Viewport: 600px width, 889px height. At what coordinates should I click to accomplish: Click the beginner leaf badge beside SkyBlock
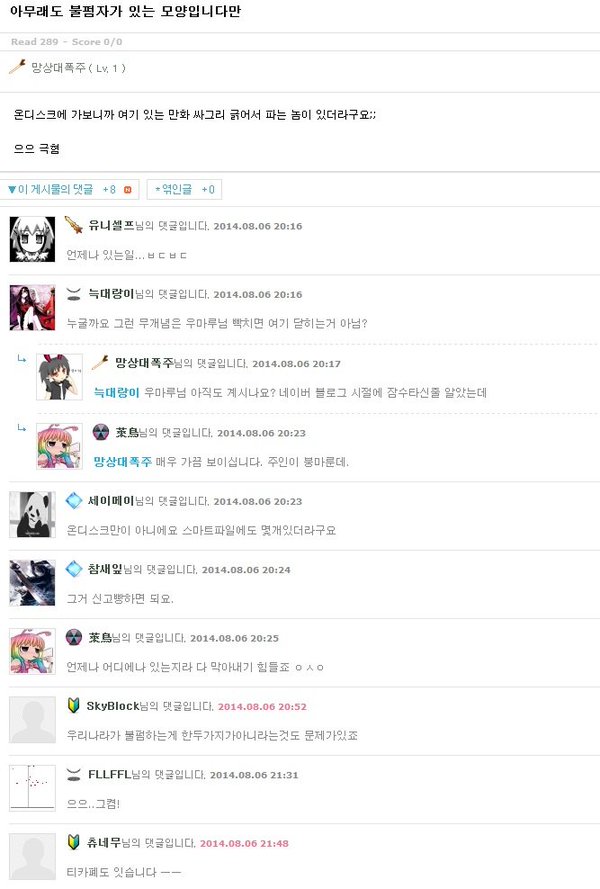pyautogui.click(x=73, y=705)
